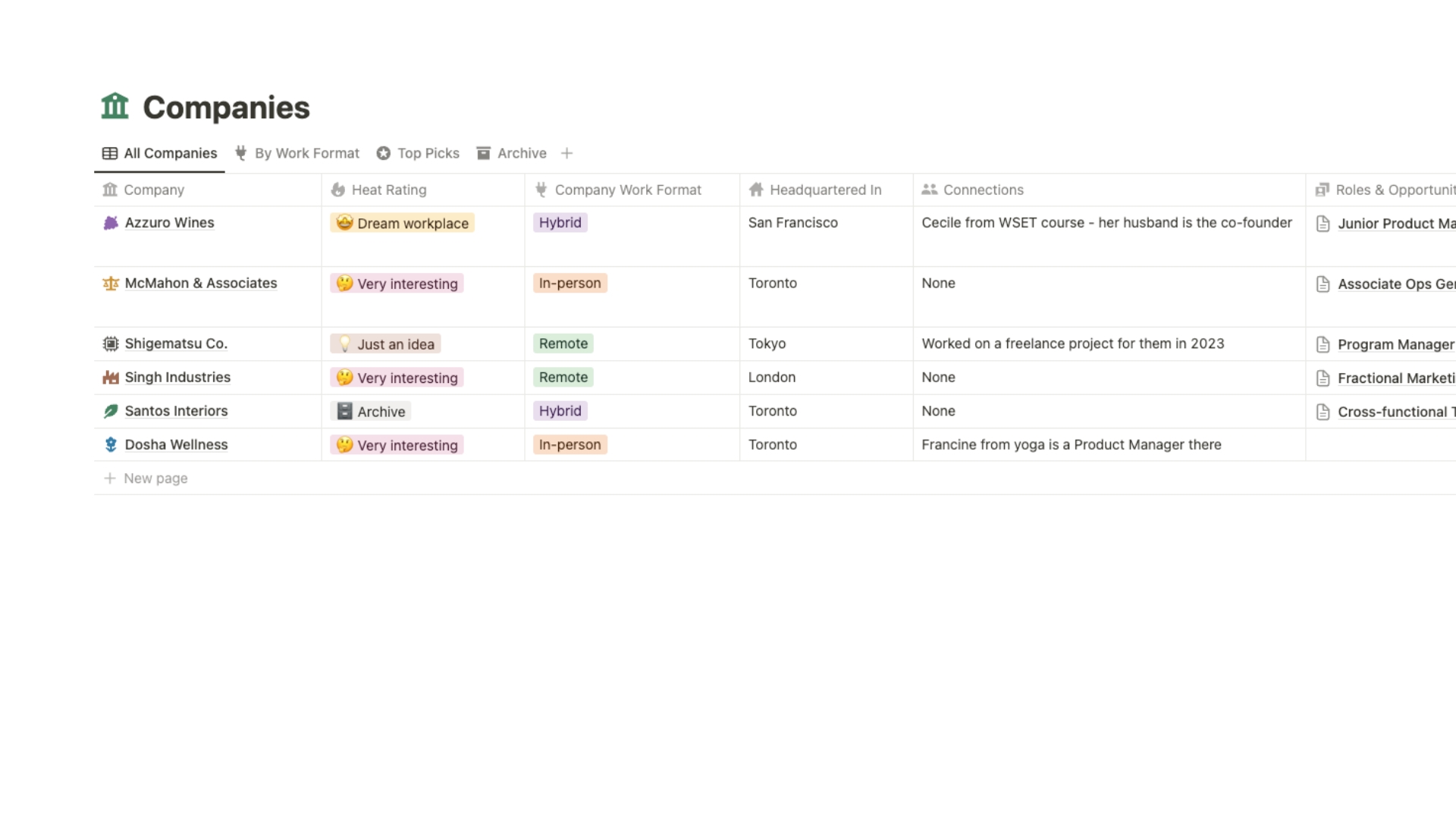This screenshot has width=1456, height=819.
Task: Click the plus to add a new view
Action: pyautogui.click(x=566, y=153)
